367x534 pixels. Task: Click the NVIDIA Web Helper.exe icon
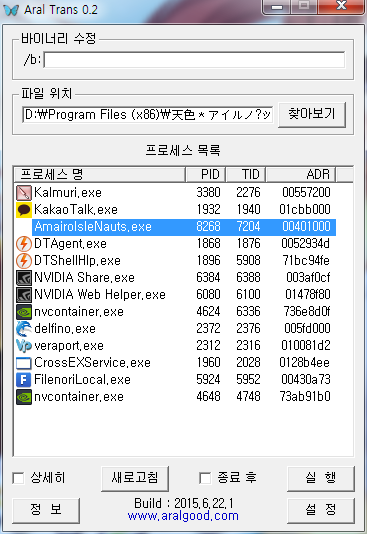coord(23,295)
